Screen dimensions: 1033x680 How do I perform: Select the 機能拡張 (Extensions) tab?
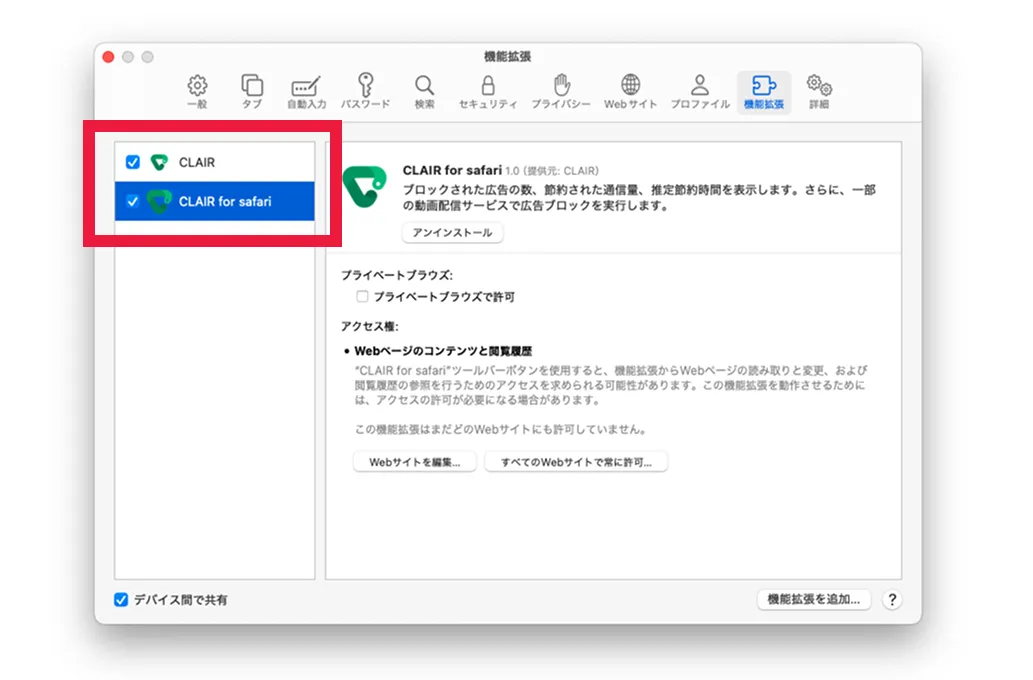coord(764,92)
